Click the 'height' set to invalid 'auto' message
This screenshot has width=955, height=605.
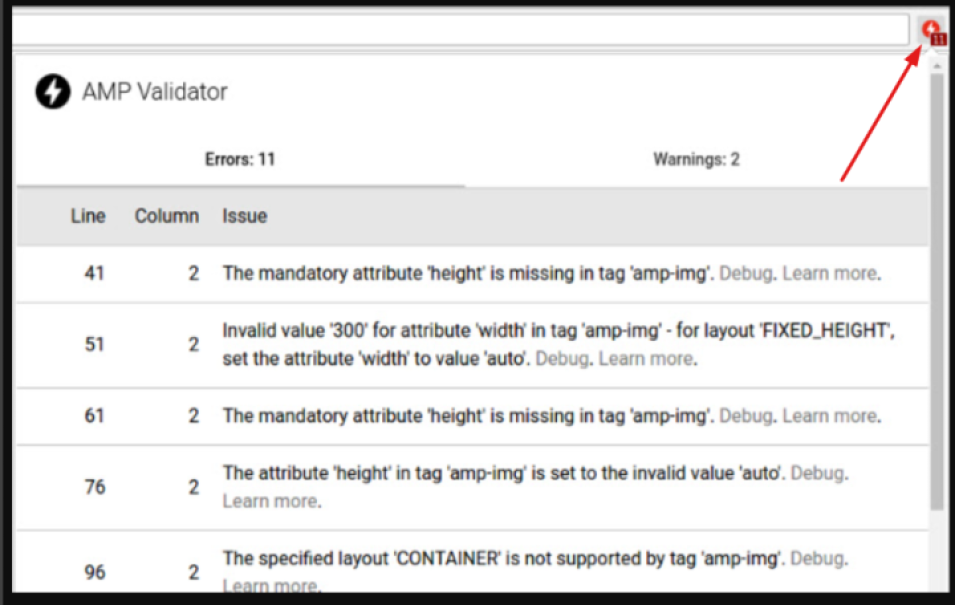(x=504, y=473)
